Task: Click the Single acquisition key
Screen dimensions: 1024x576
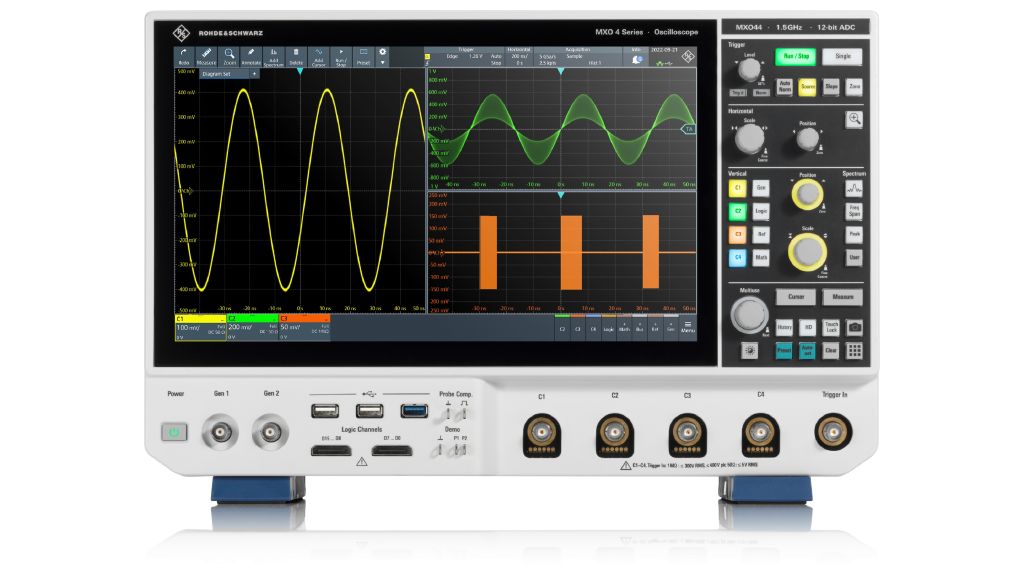Action: 842,56
